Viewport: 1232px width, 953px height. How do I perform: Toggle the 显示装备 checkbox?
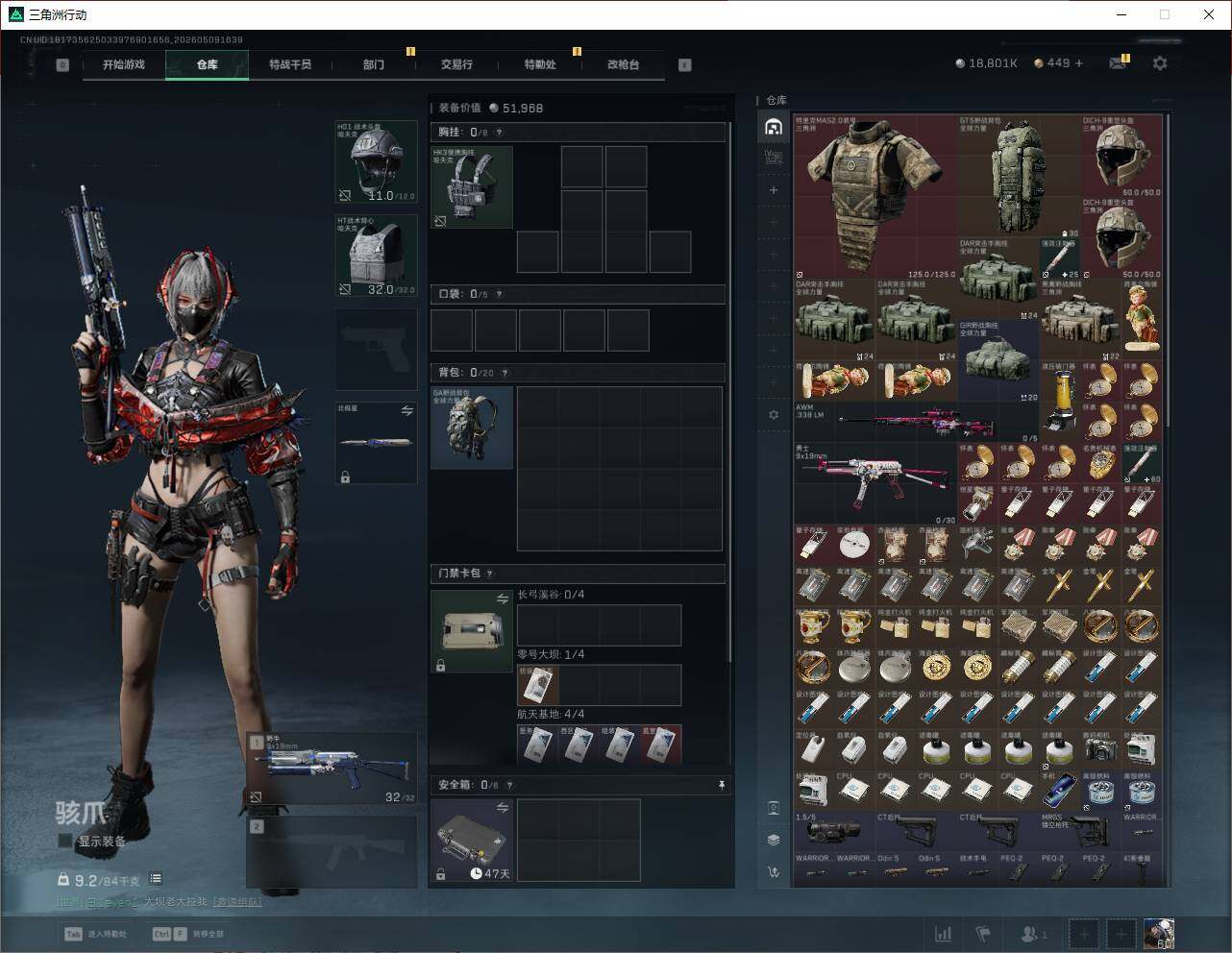click(65, 841)
